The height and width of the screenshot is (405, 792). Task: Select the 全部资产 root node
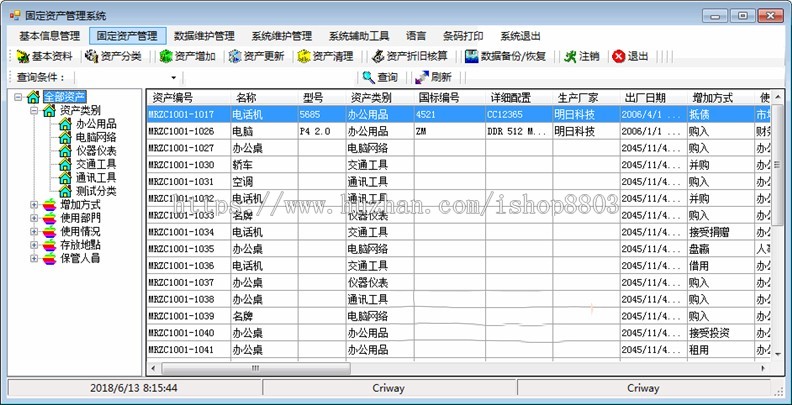[x=65, y=96]
